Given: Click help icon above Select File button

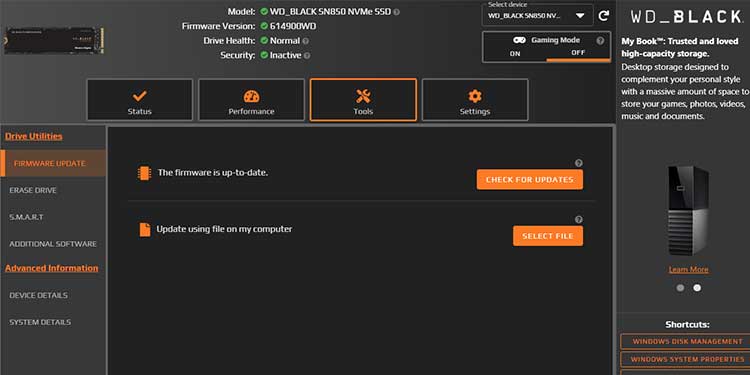Looking at the screenshot, I should tap(578, 220).
